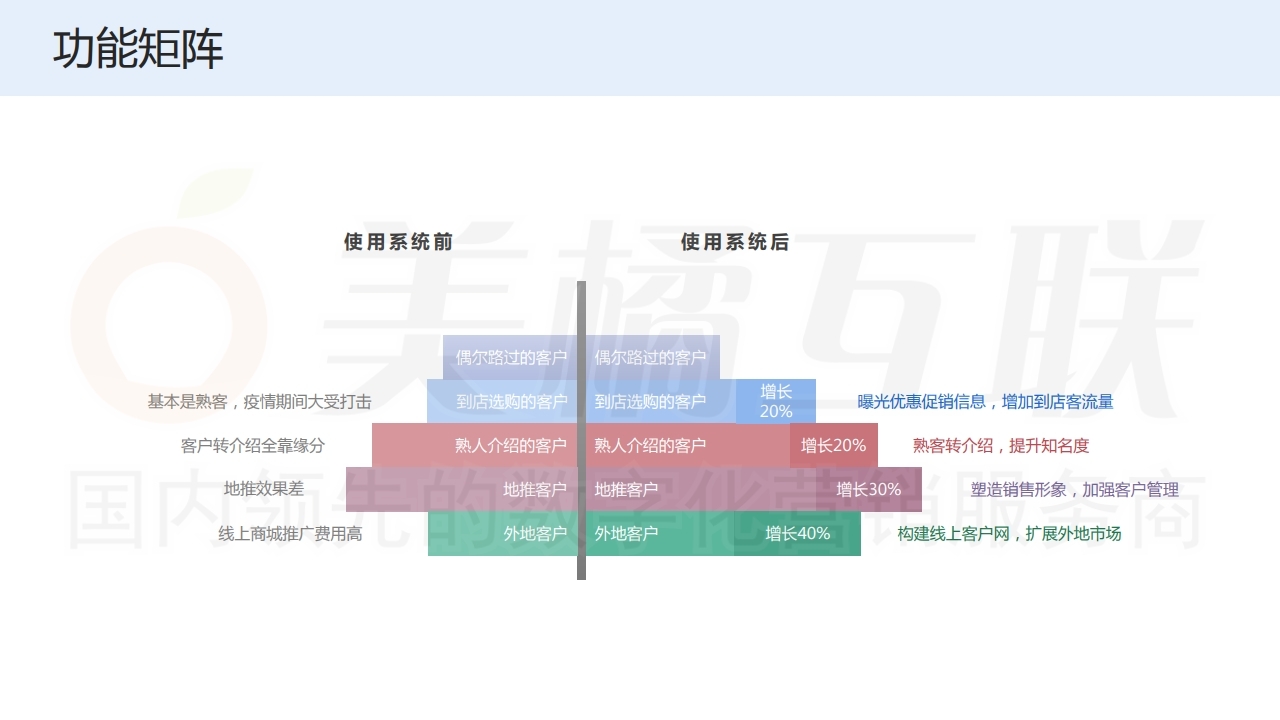Viewport: 1280px width, 720px height.
Task: Click text 塑造销售形象，加强客户管理
Action: click(x=1075, y=490)
